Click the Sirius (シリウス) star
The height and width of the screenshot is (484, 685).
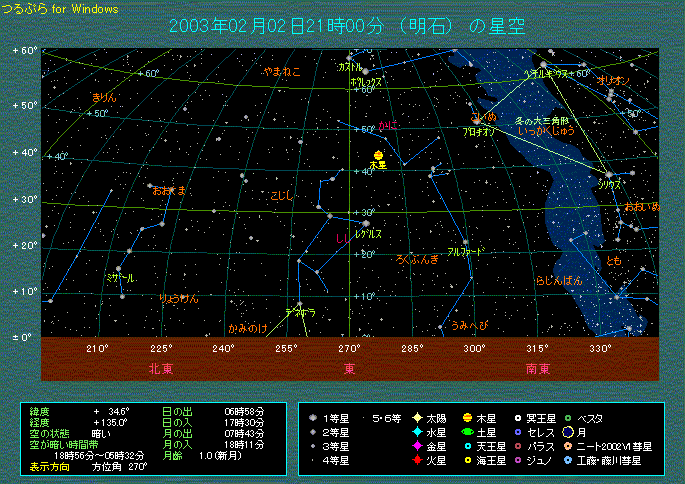pyautogui.click(x=606, y=175)
